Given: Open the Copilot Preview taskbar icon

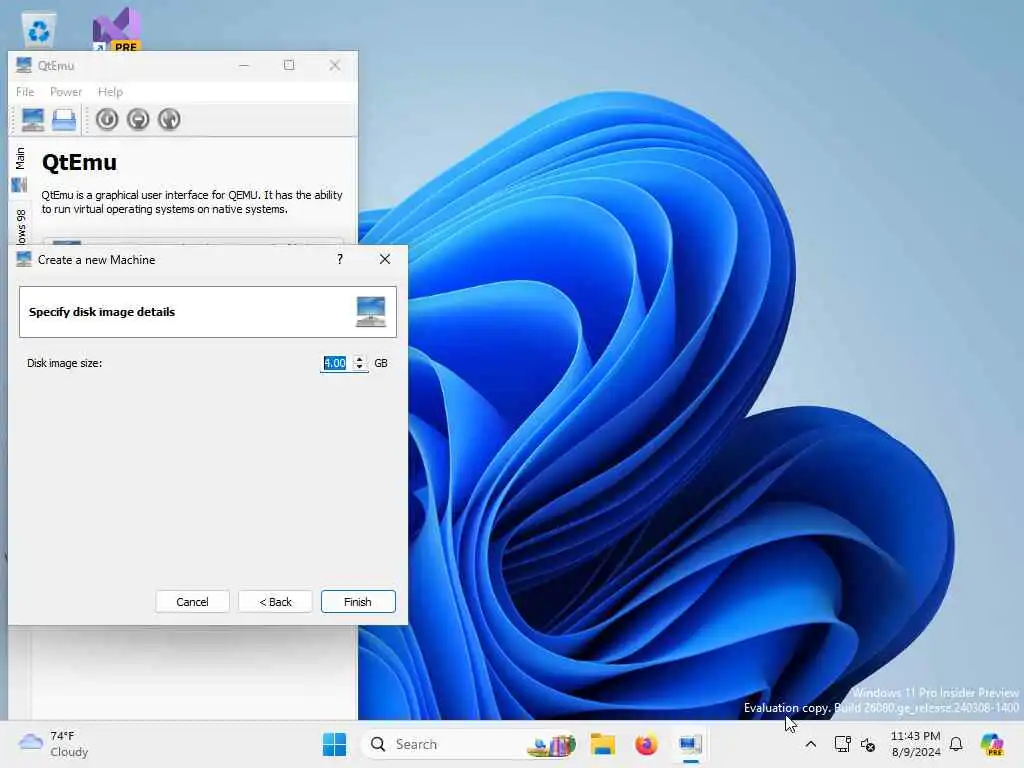Looking at the screenshot, I should point(993,744).
